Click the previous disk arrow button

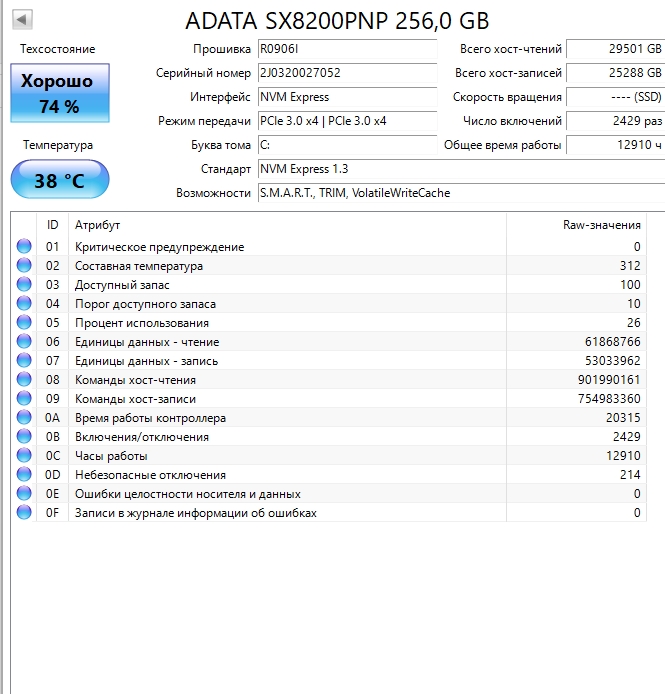click(22, 19)
